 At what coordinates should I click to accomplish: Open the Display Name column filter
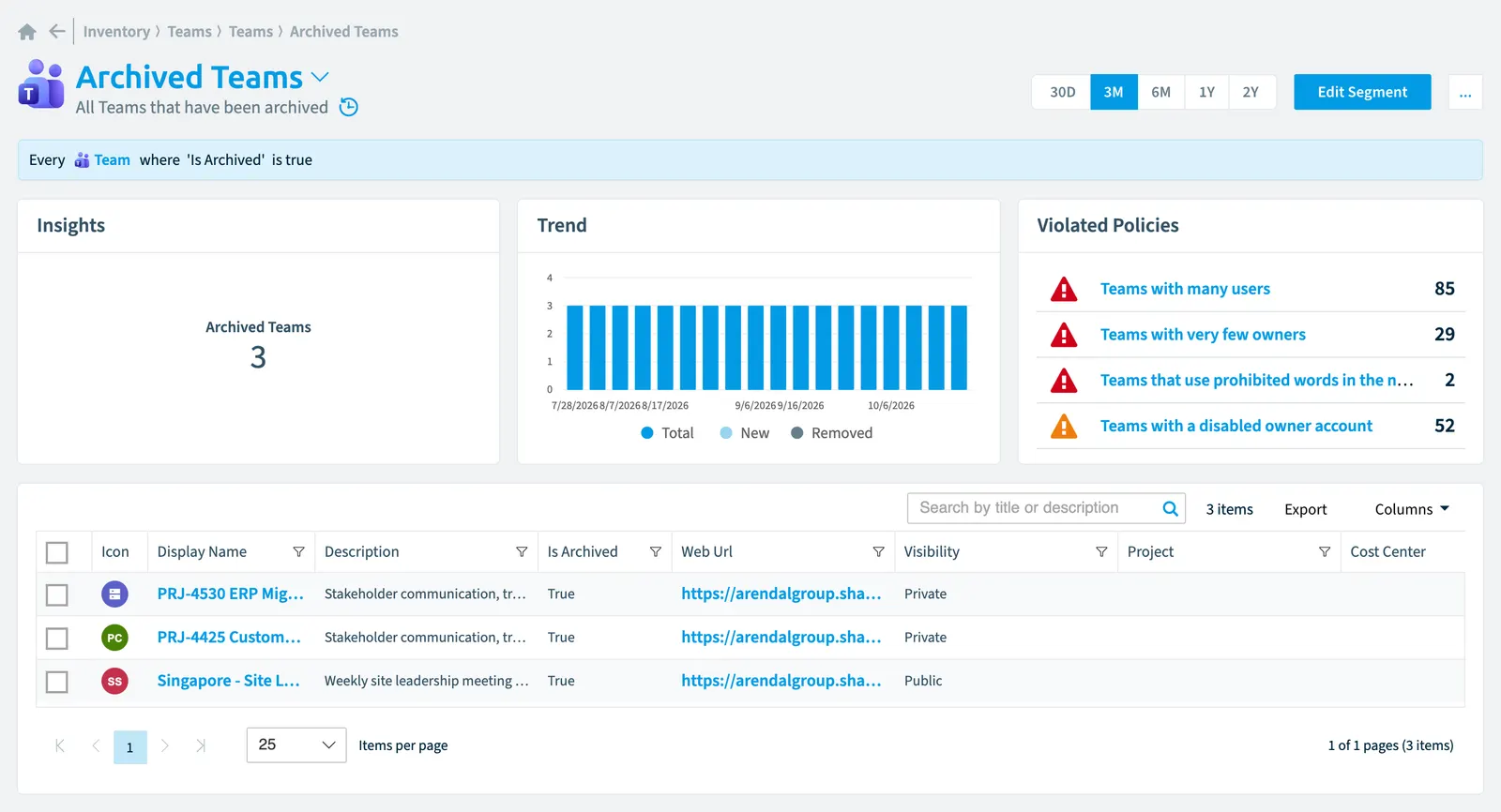coord(298,552)
